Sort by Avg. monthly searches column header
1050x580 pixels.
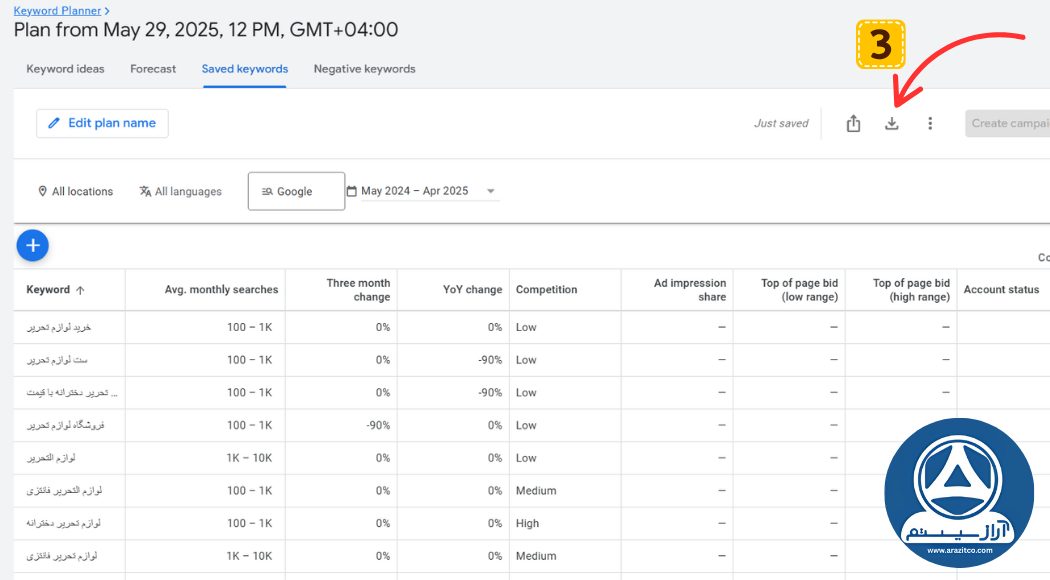click(221, 290)
